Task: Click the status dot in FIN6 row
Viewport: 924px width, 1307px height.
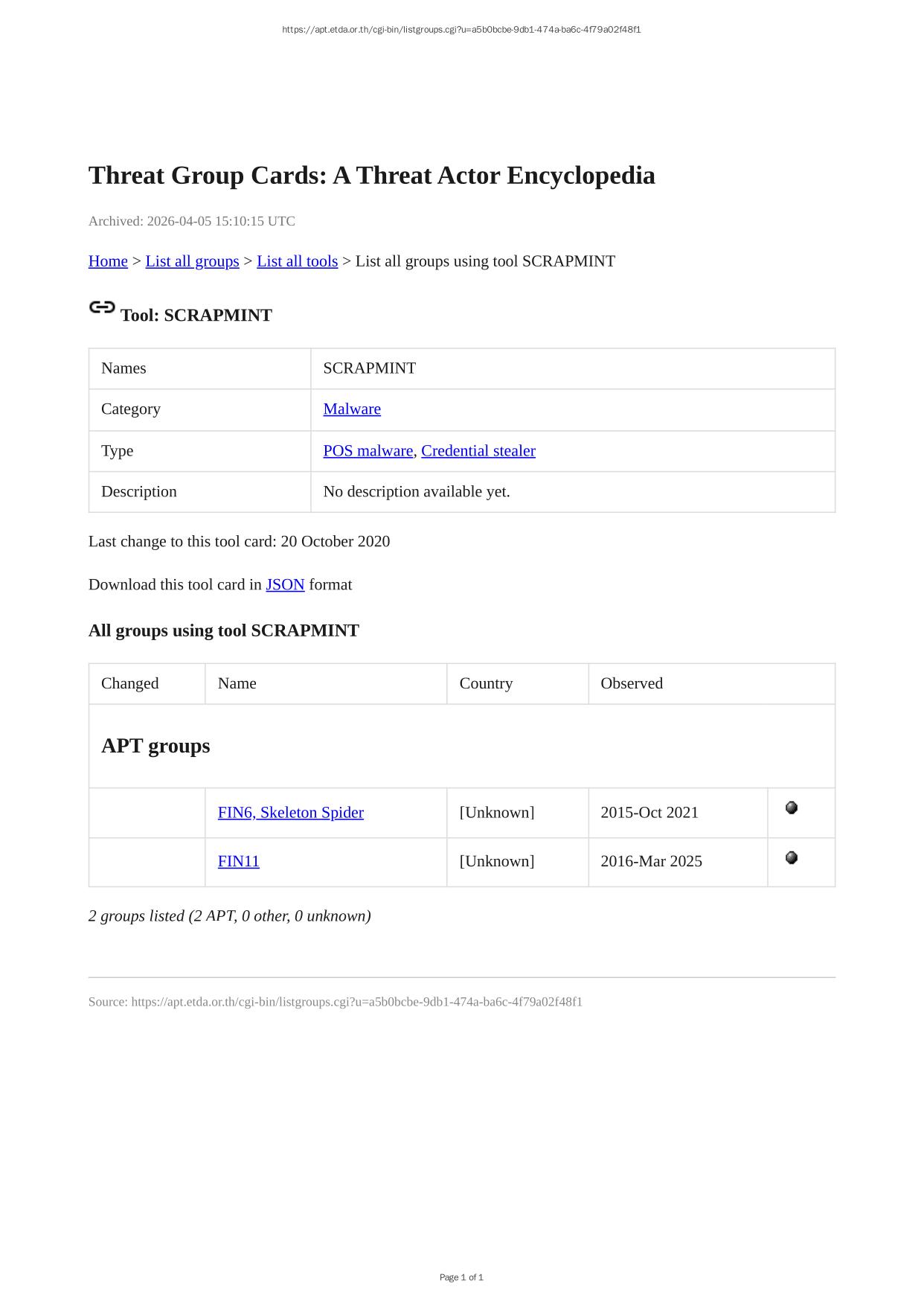Action: (792, 808)
